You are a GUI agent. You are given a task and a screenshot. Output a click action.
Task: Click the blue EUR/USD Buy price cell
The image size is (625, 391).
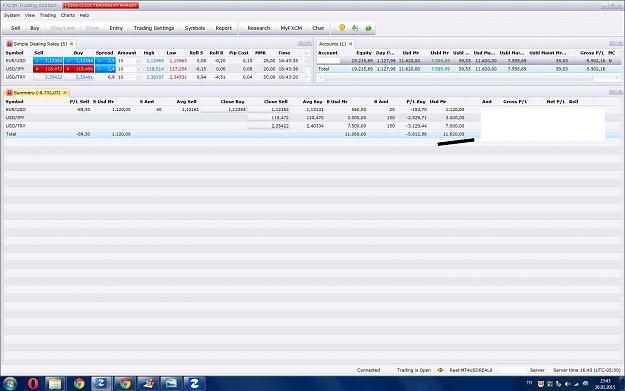pyautogui.click(x=79, y=61)
